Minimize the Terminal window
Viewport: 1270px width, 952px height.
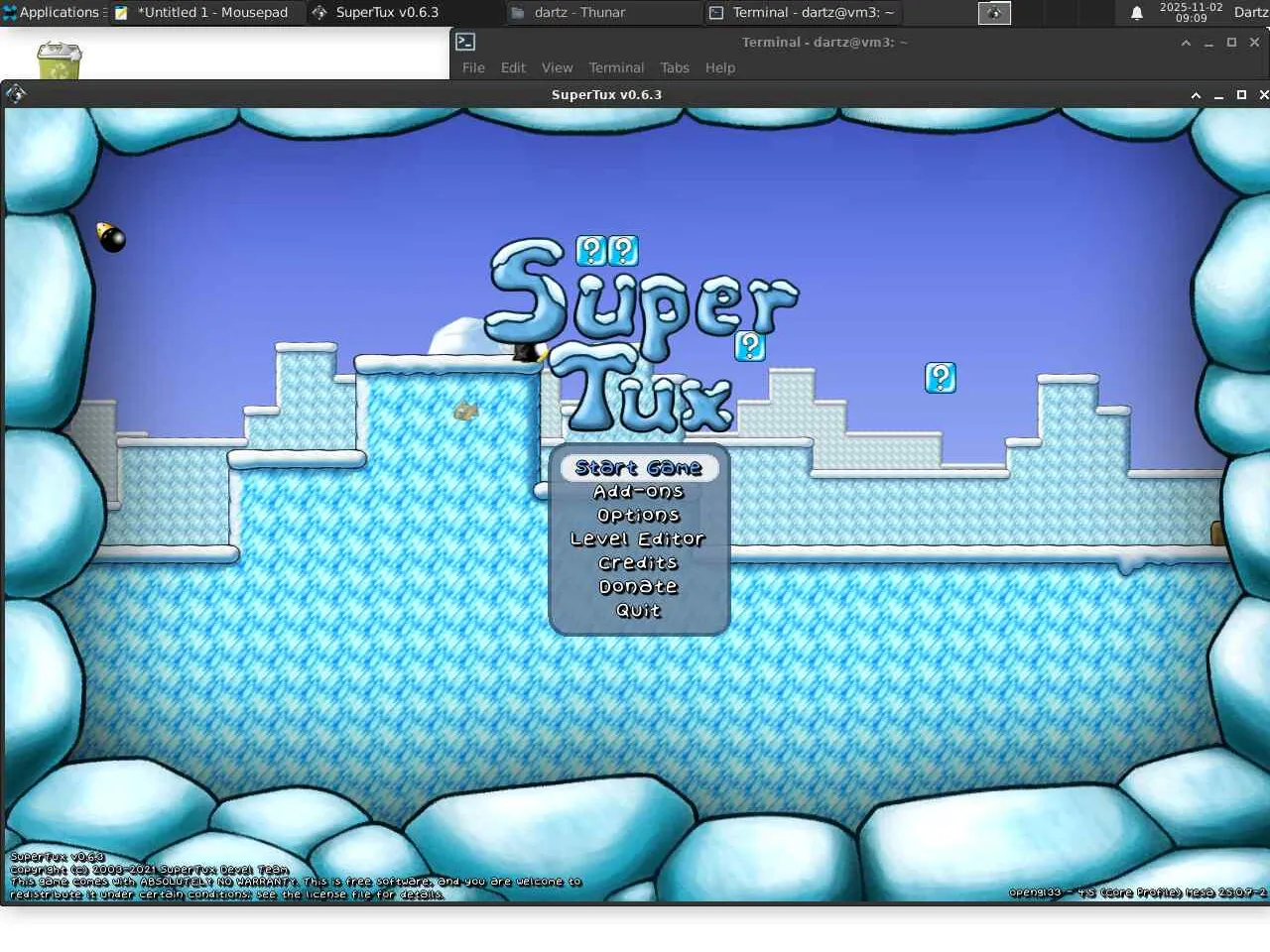tap(1208, 43)
